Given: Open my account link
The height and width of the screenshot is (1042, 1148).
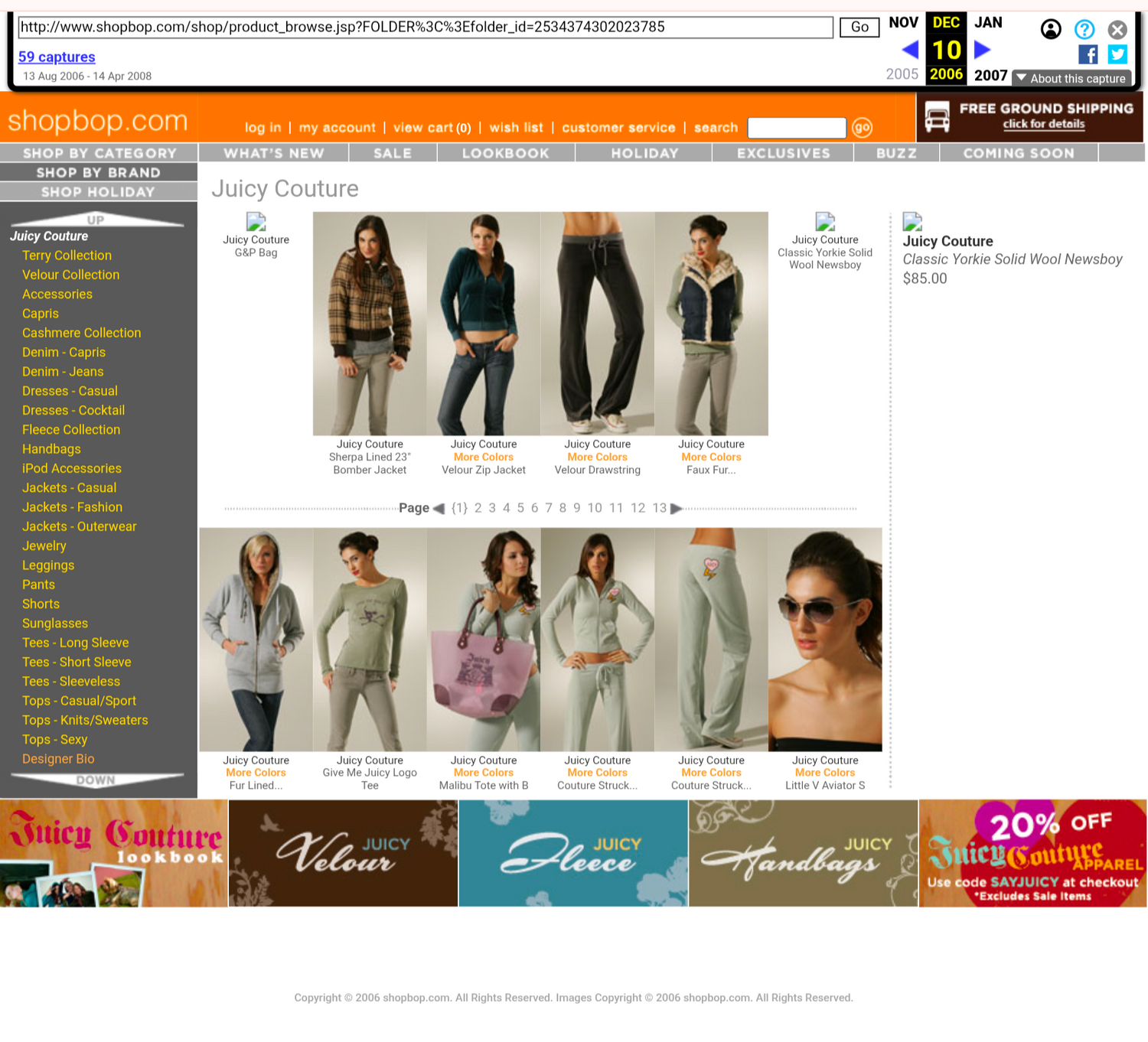Looking at the screenshot, I should pos(337,128).
